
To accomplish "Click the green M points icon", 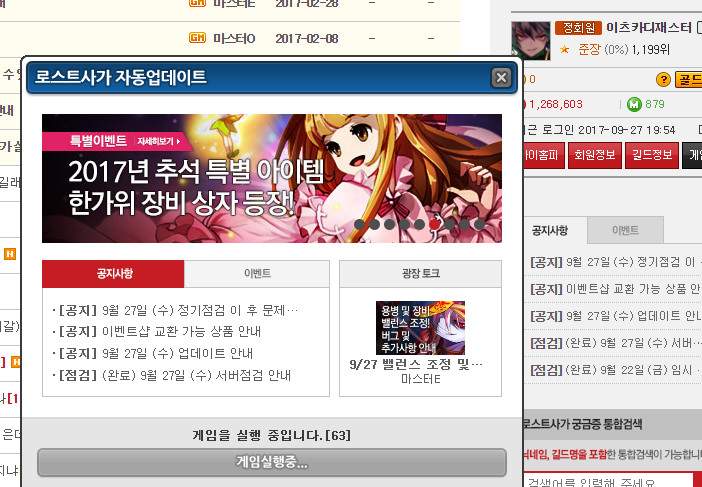I will point(633,104).
